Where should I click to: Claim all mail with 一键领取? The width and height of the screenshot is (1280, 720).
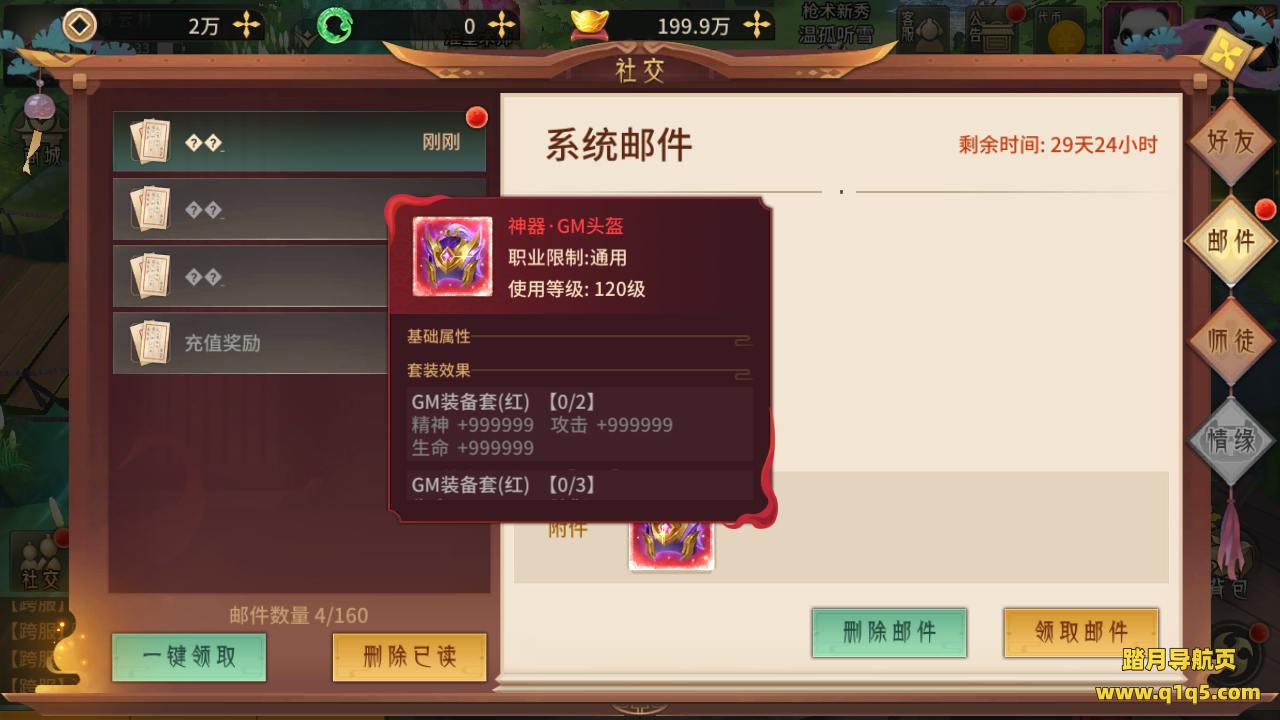[x=189, y=657]
